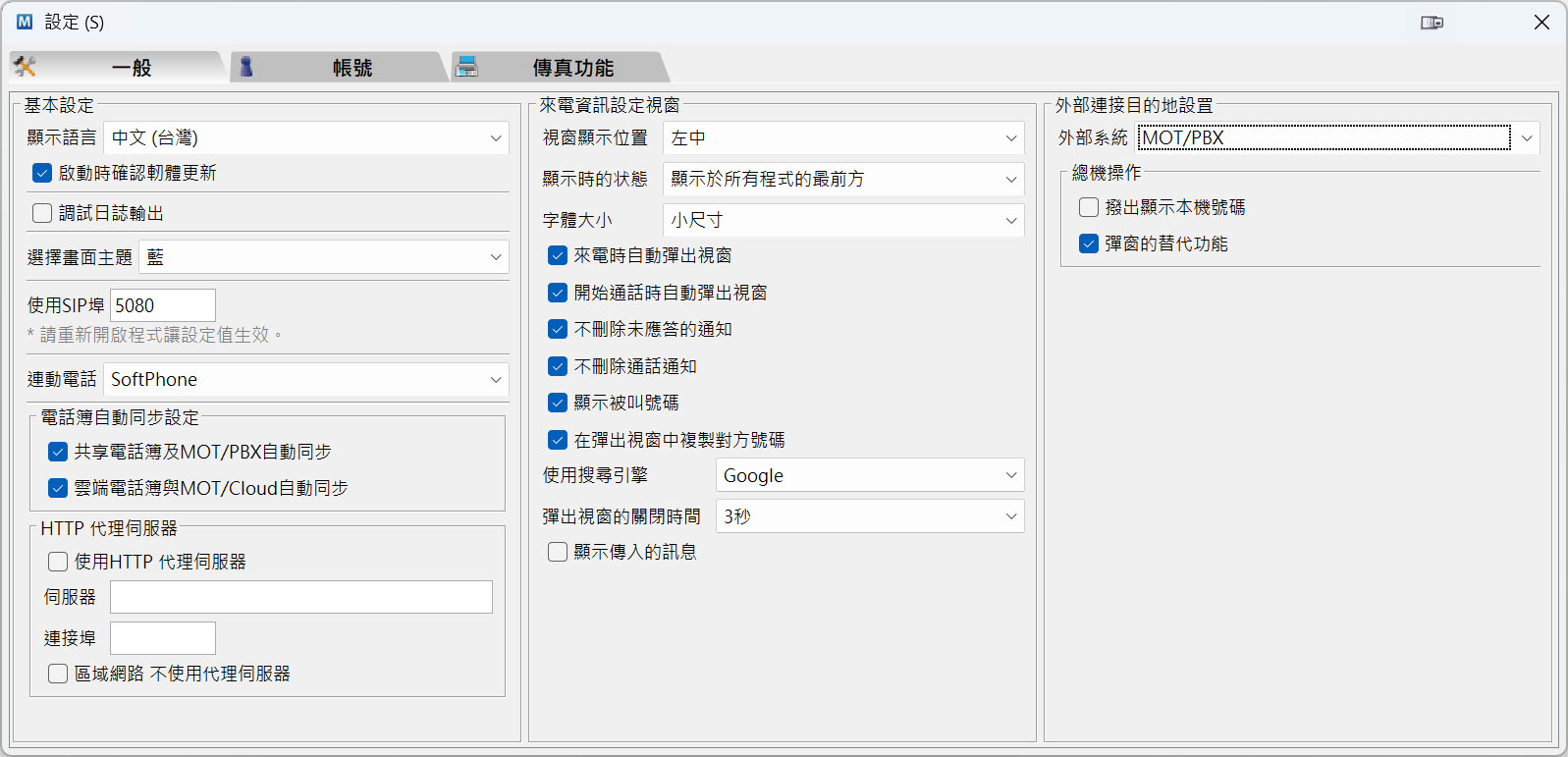Switch to the 帳號 tab

[x=351, y=68]
